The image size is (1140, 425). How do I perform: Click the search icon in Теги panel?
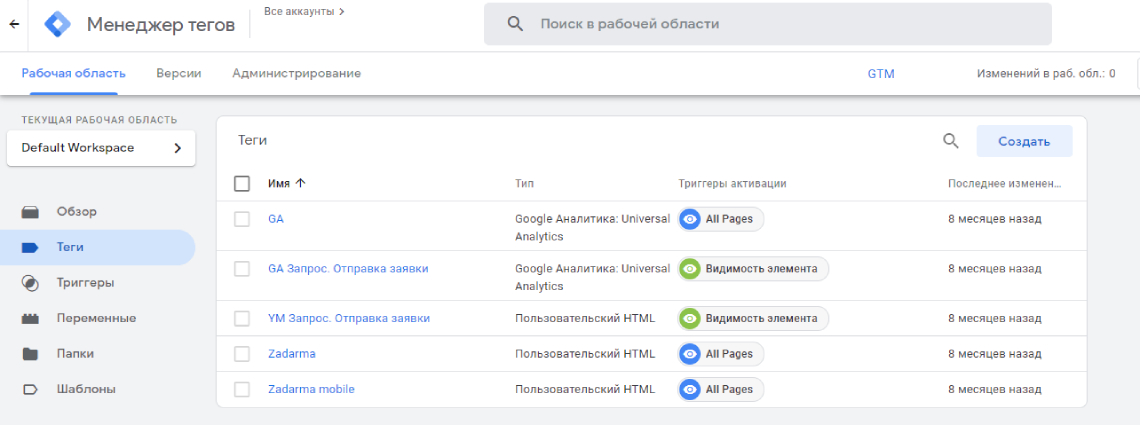point(950,140)
